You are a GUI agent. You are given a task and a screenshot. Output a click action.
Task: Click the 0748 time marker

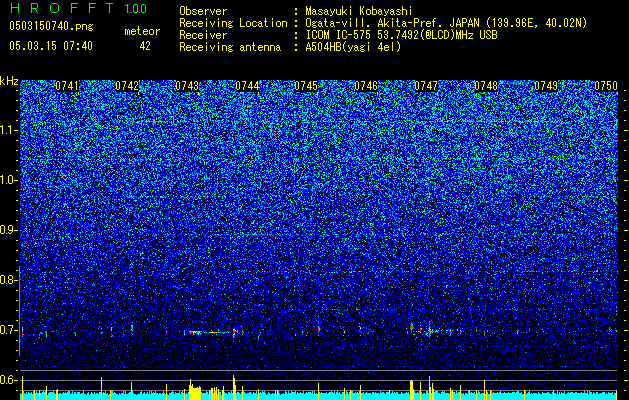pos(486,86)
